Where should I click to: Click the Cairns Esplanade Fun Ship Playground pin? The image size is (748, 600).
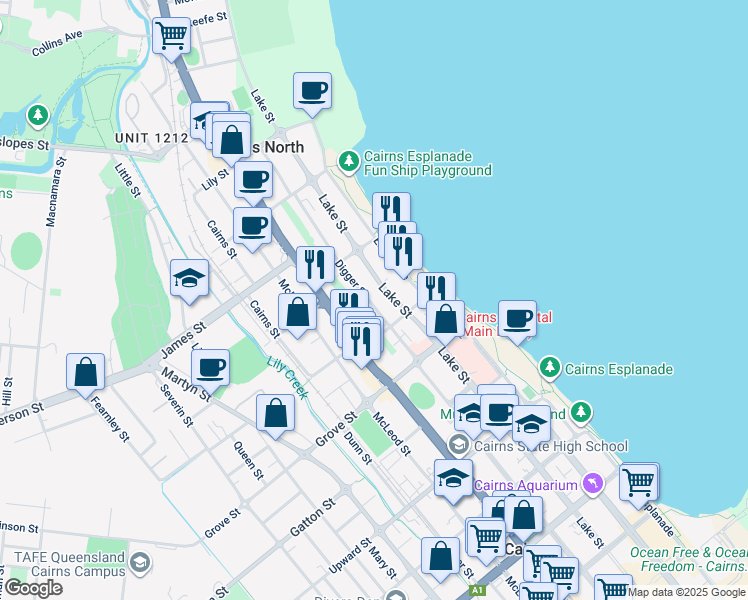tap(349, 161)
